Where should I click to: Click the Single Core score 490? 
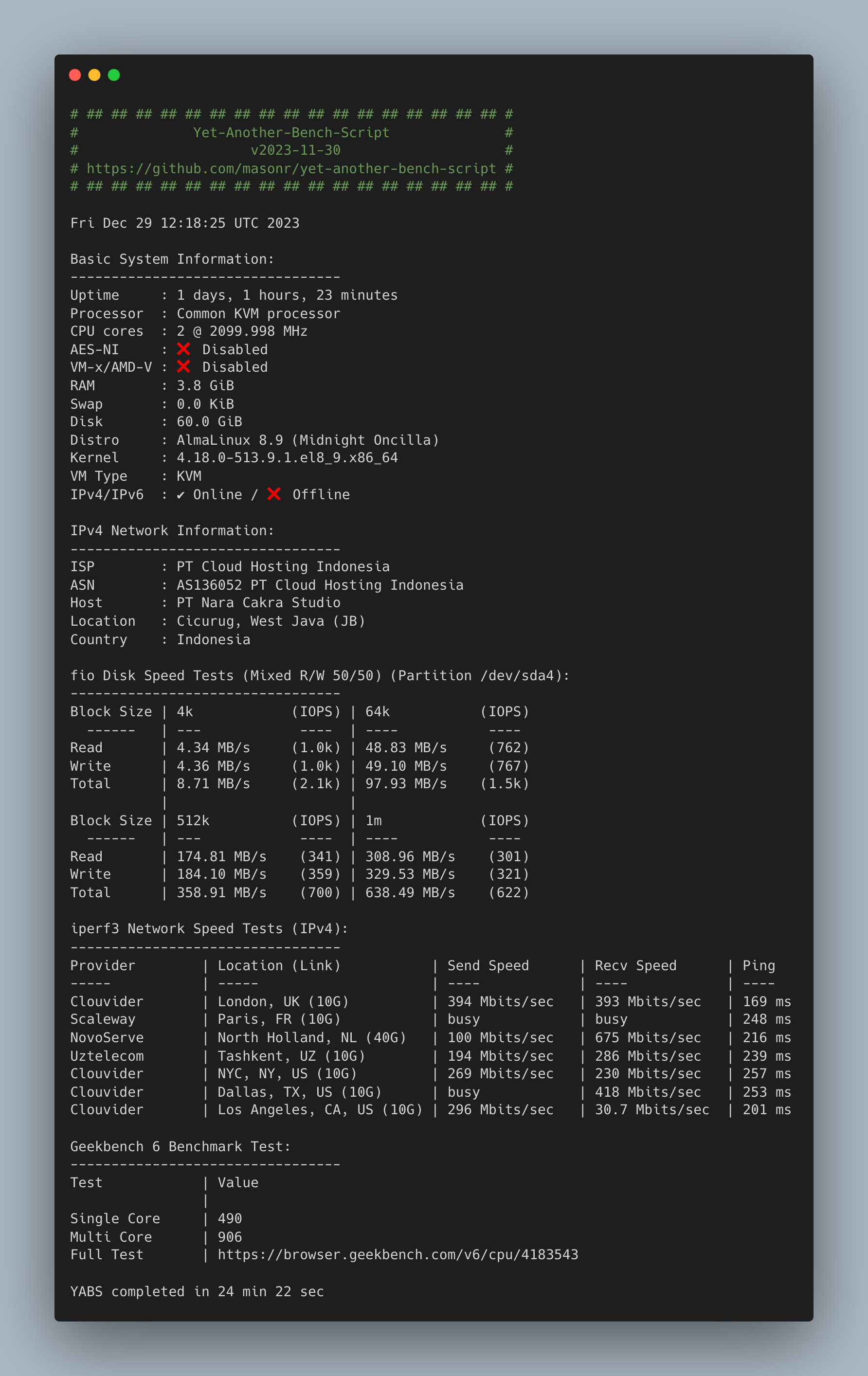(230, 1218)
